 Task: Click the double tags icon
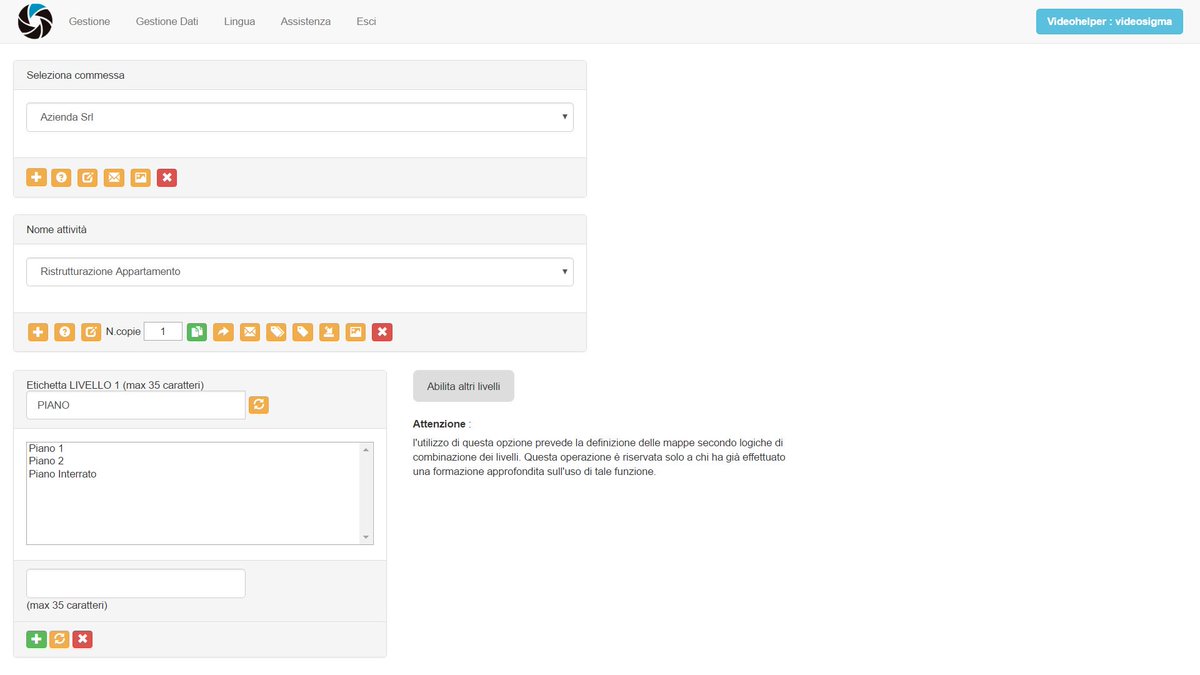point(276,331)
